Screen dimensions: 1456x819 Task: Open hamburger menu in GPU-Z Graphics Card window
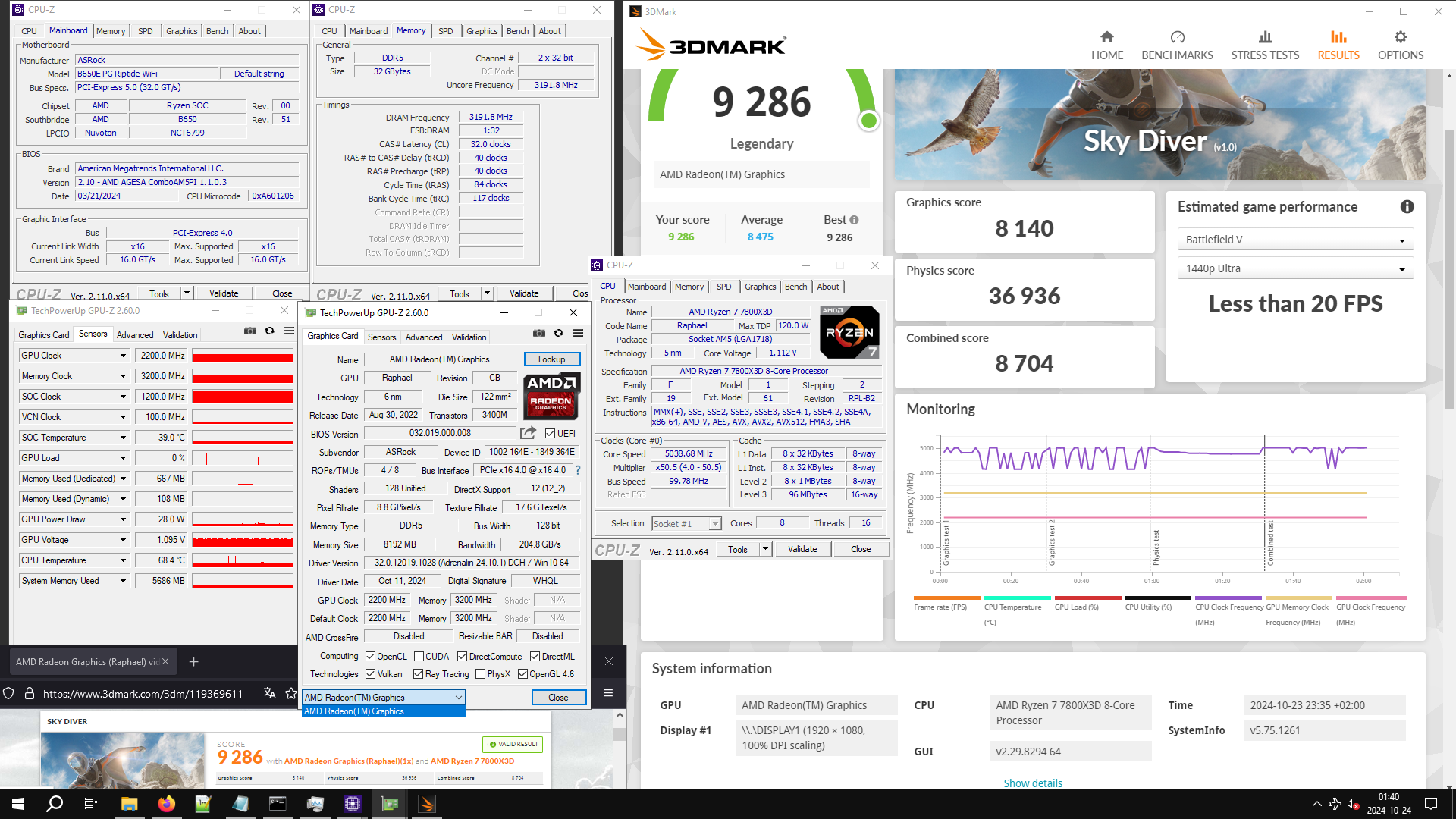(x=578, y=333)
